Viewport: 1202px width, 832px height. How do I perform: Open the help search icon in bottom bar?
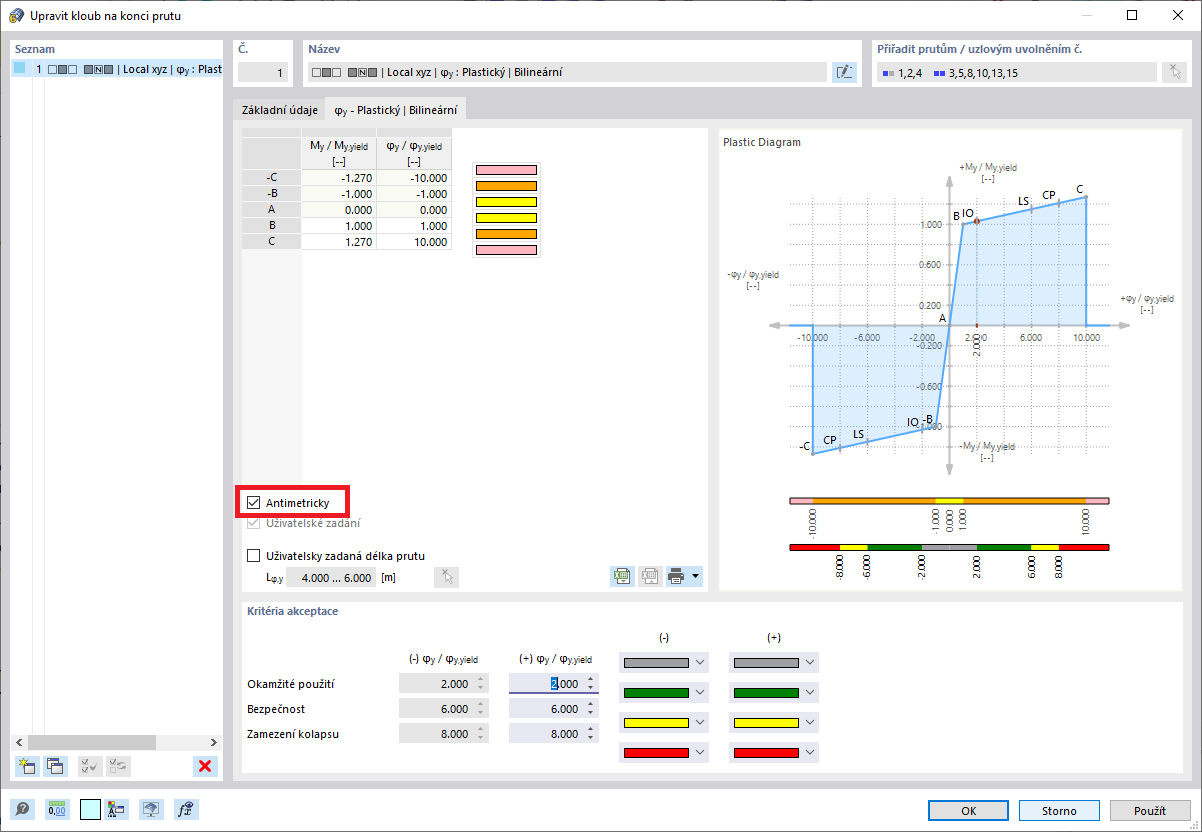[22, 810]
